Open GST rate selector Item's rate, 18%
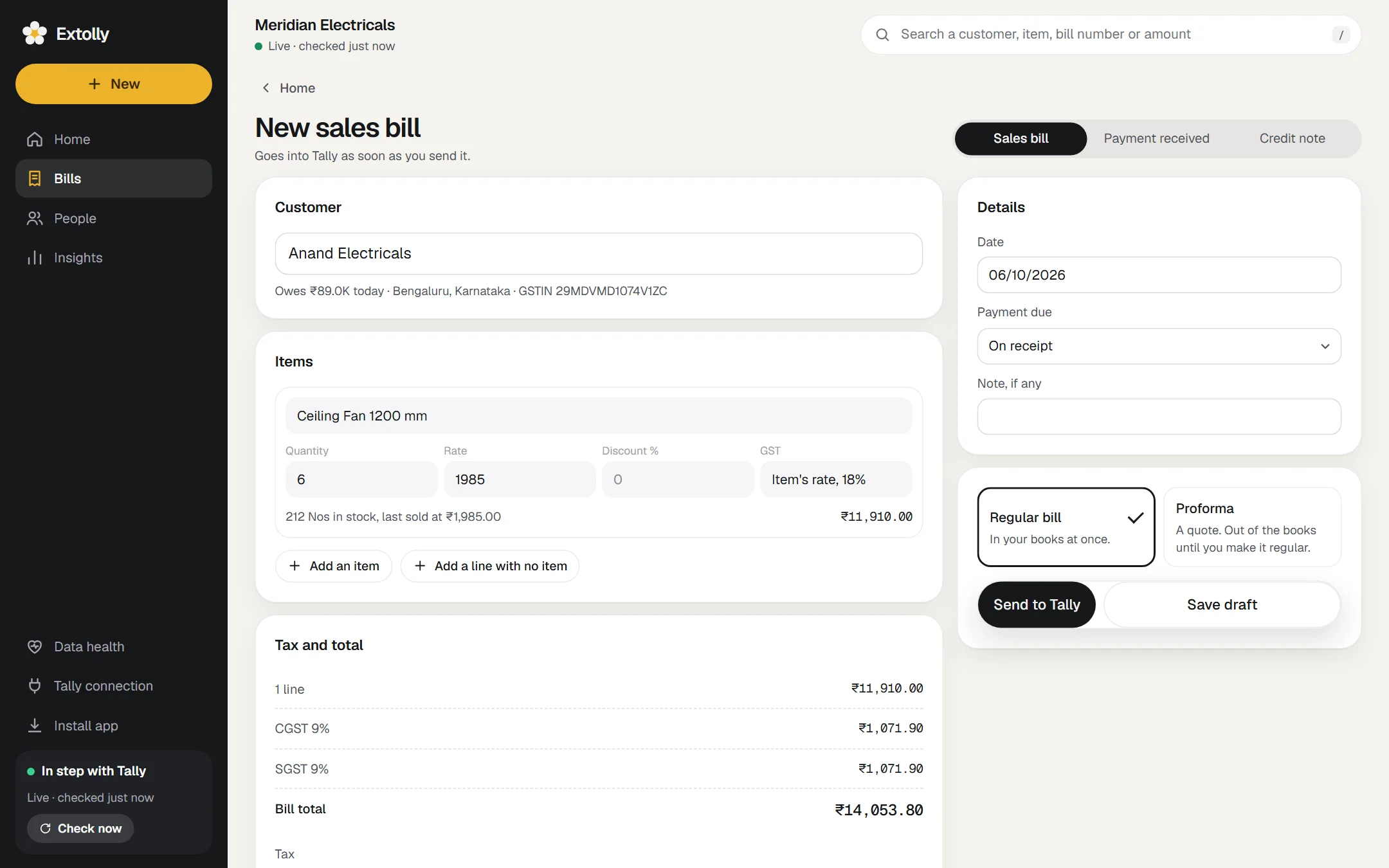This screenshot has height=868, width=1389. 835,479
